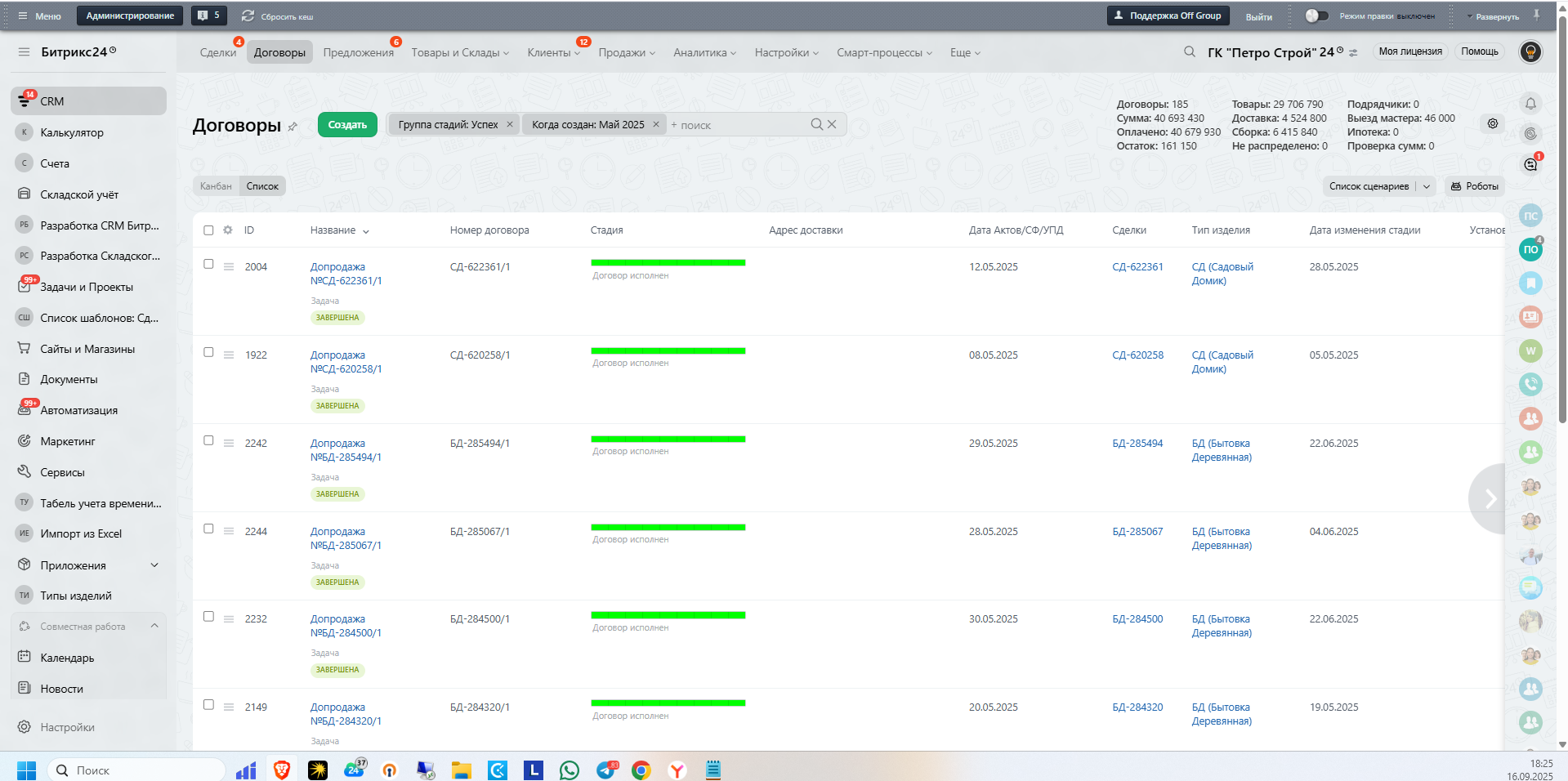Screen dimensions: 1568x781
Task: Expand the Товары и Склады dropdown
Action: [x=460, y=53]
